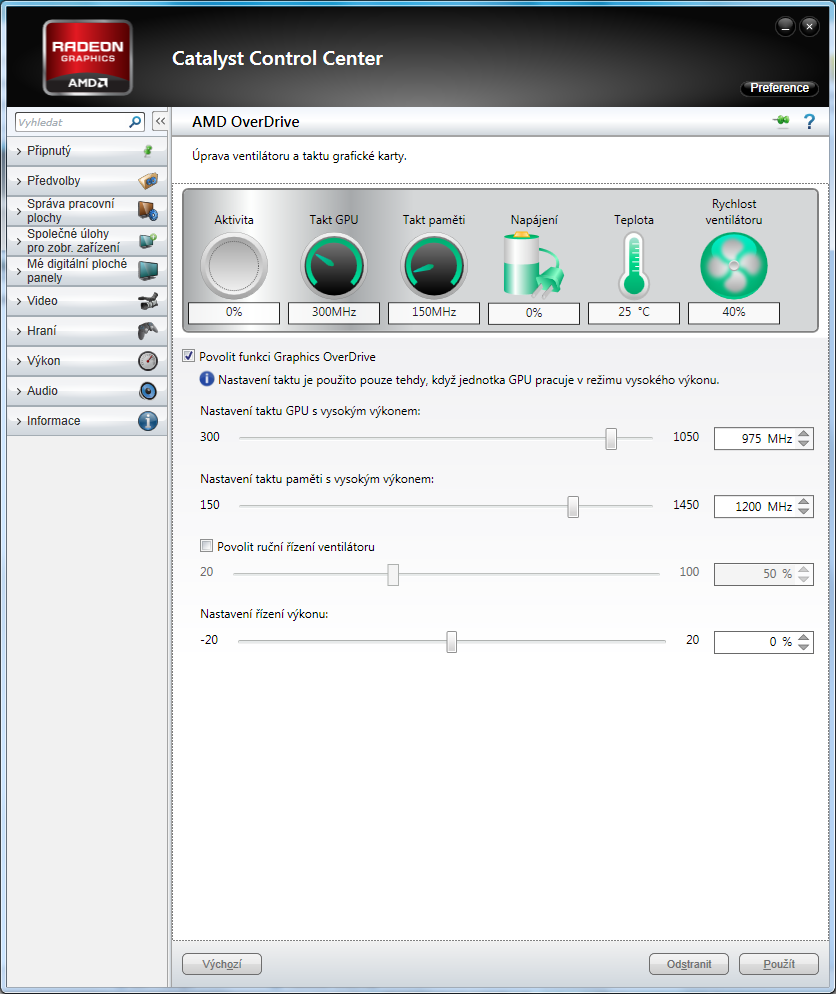Click the Předvolby presets icon
The image size is (837, 994).
click(148, 181)
